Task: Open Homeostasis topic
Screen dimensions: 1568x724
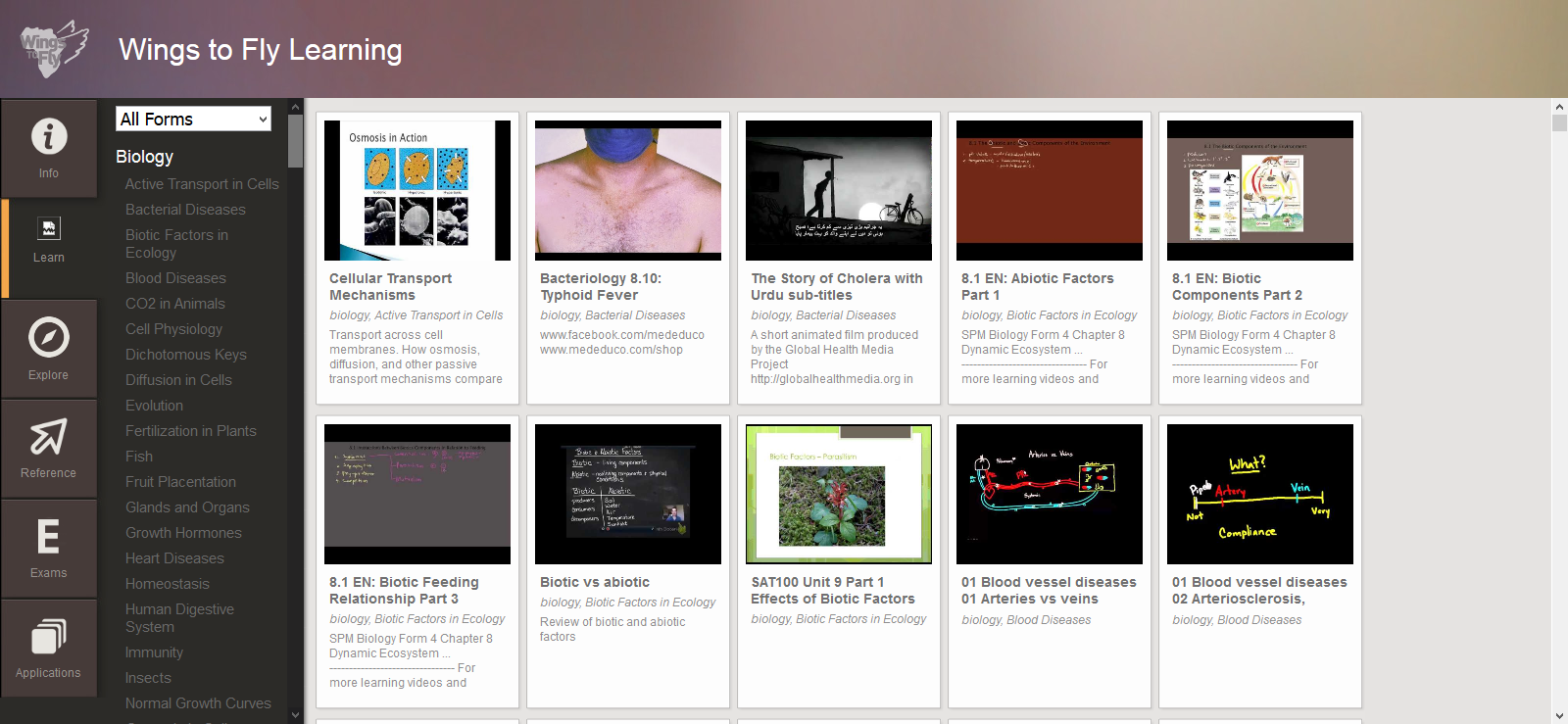Action: click(168, 584)
